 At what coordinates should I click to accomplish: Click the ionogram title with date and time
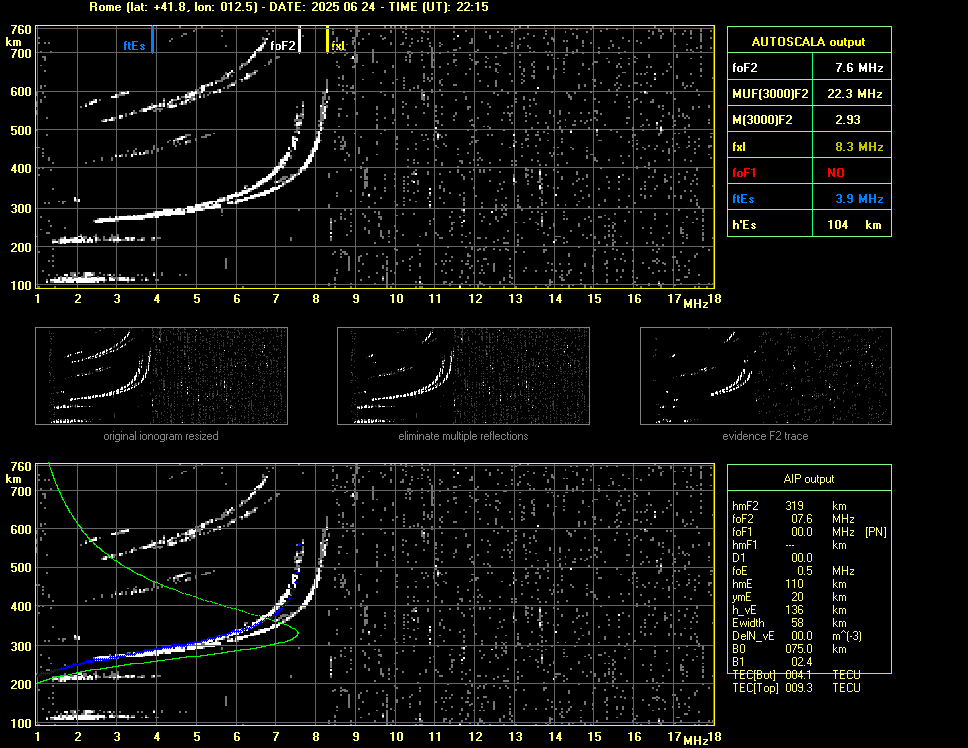(x=288, y=7)
